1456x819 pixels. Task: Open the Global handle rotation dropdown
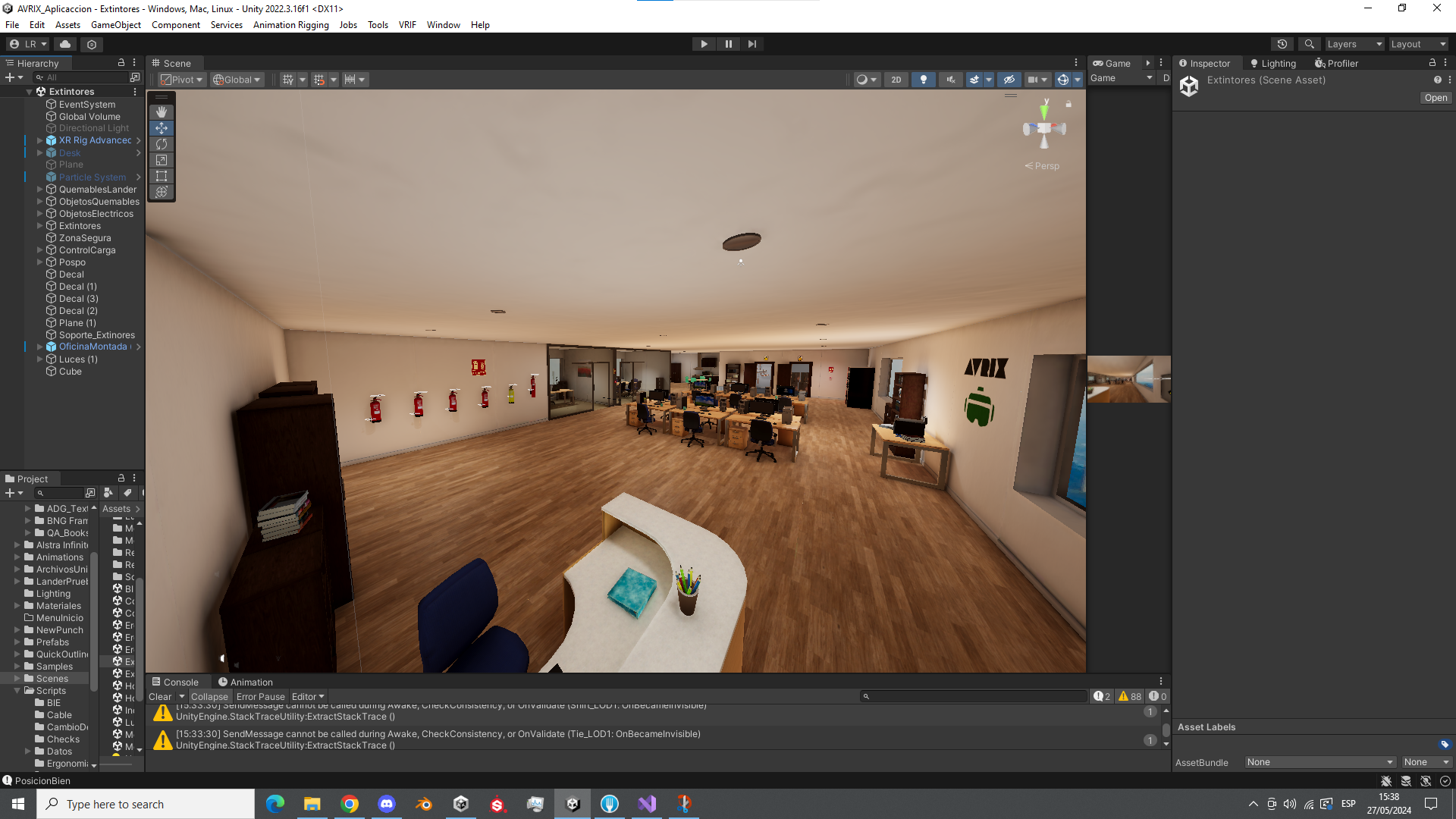pyautogui.click(x=237, y=80)
